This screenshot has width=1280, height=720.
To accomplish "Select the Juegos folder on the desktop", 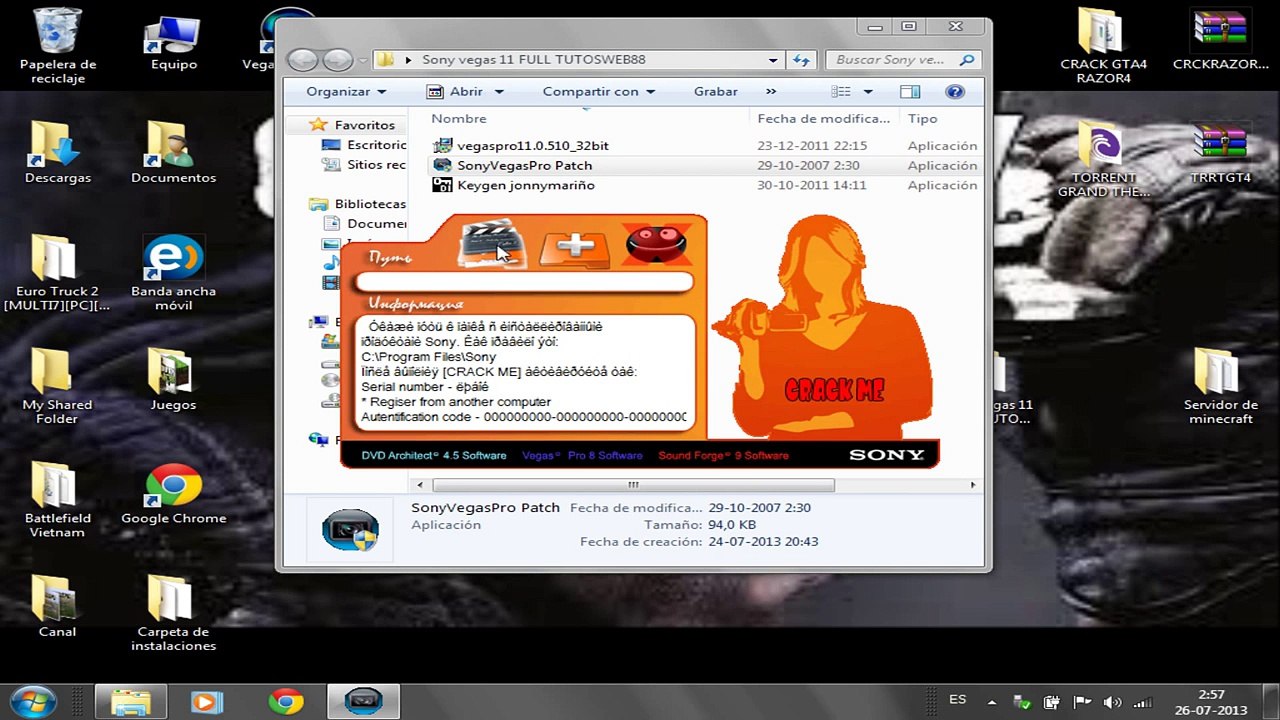I will (174, 379).
